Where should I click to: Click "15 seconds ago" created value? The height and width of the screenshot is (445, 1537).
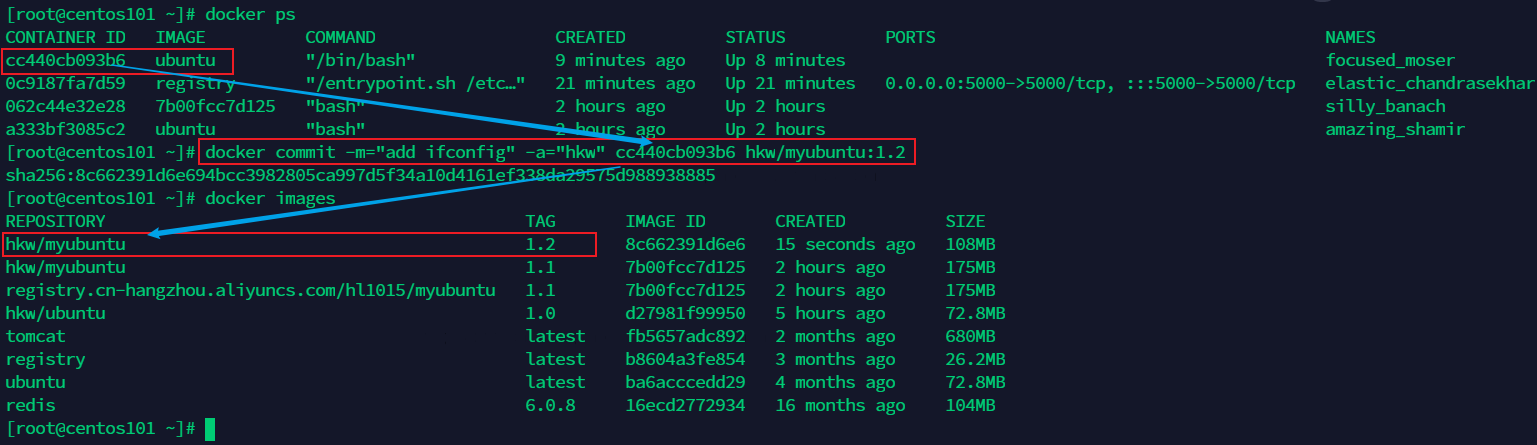[845, 244]
